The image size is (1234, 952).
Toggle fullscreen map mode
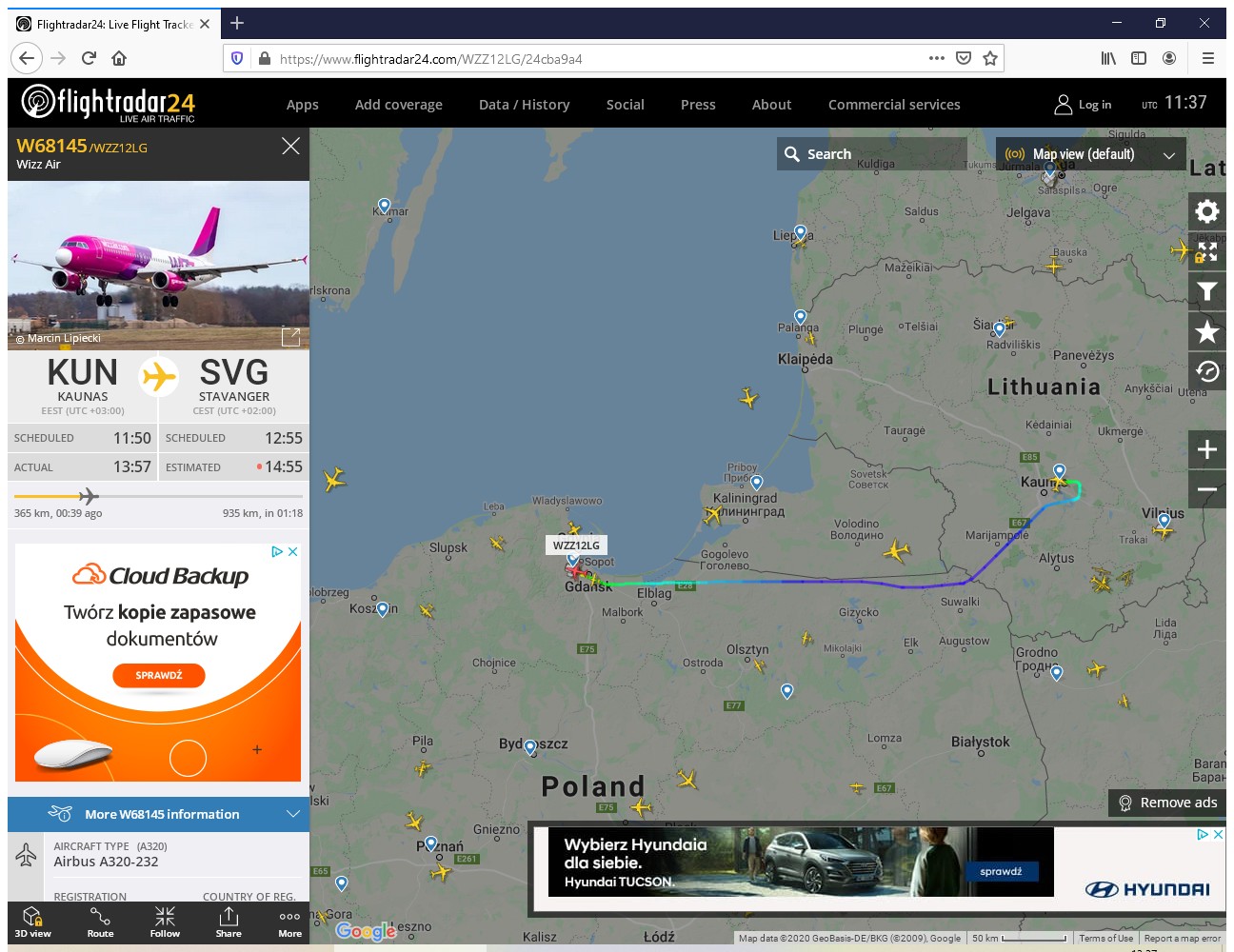pyautogui.click(x=1207, y=251)
